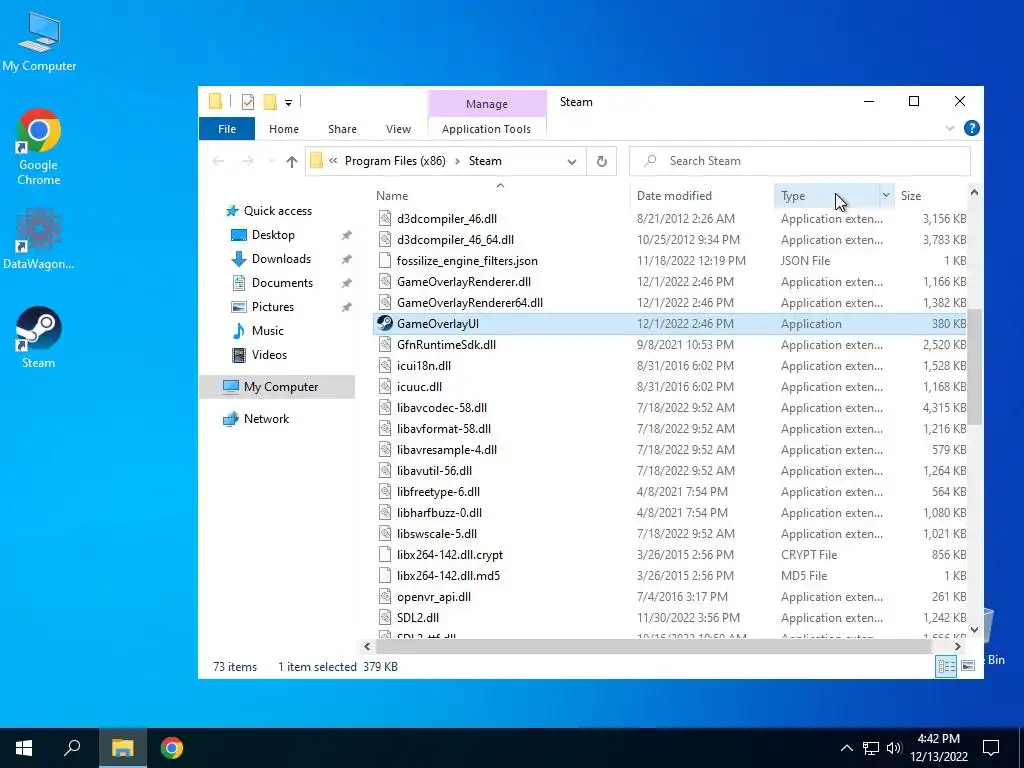This screenshot has height=768, width=1024.
Task: Click the Properties checkmark icon in title bar
Action: (248, 102)
